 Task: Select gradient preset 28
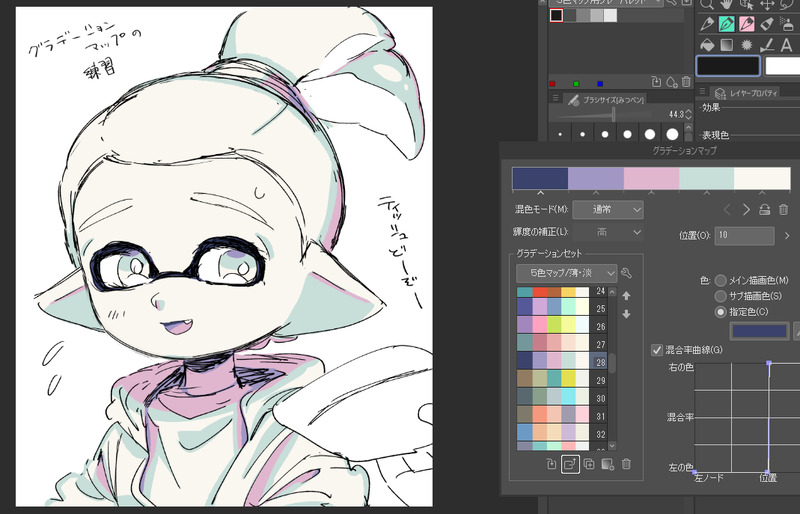(x=562, y=361)
